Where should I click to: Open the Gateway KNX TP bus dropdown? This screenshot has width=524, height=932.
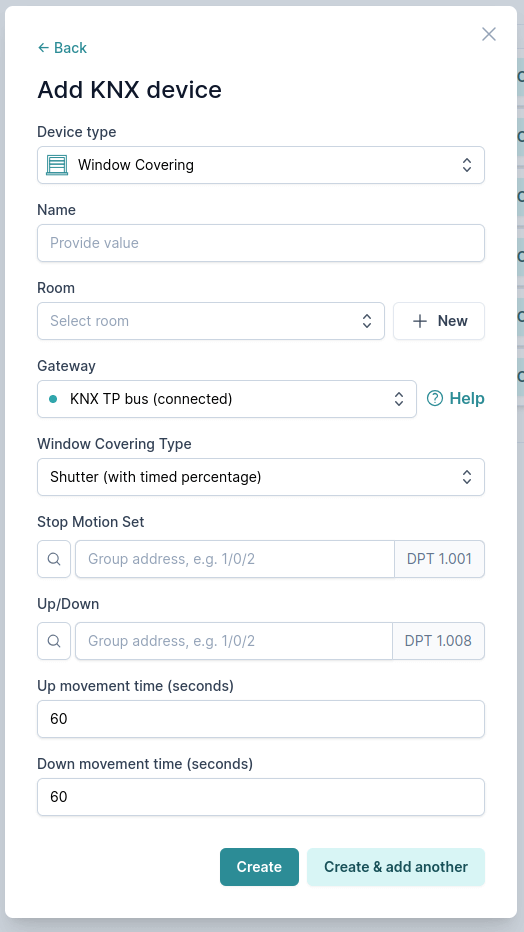coord(227,399)
